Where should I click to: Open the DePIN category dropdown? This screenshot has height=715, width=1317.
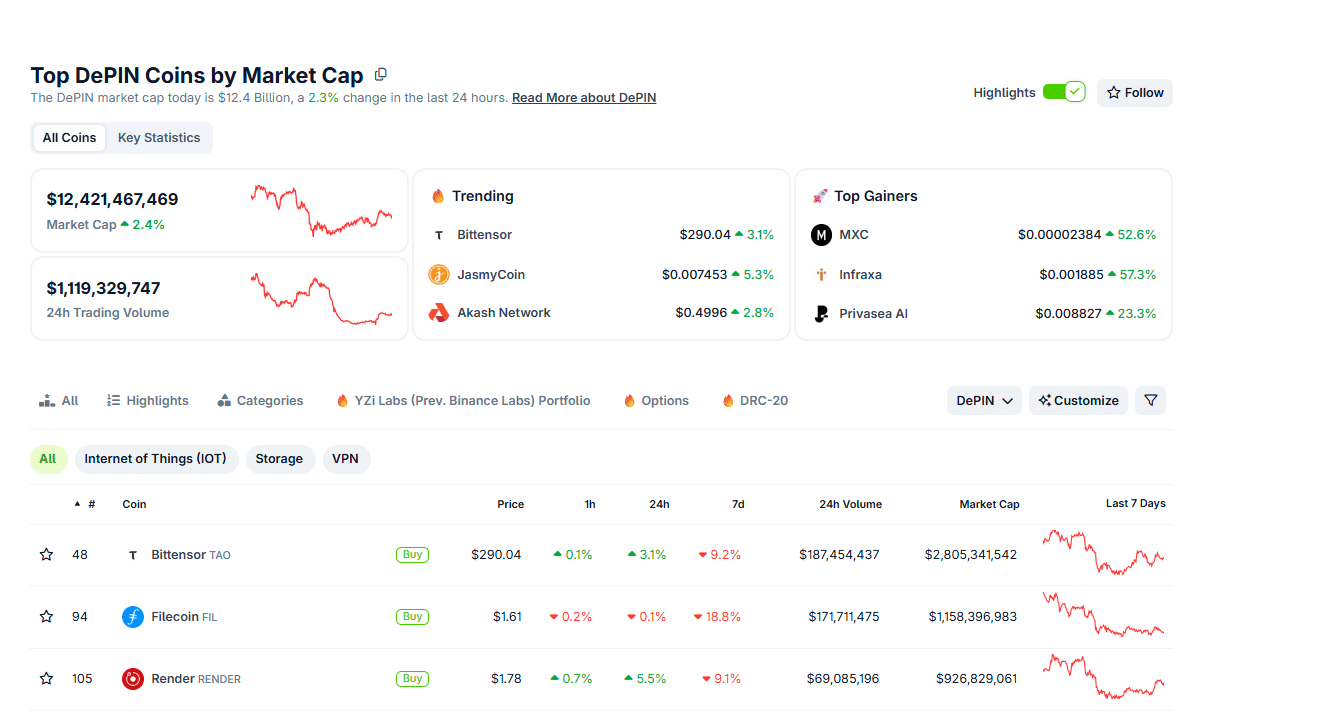pos(984,399)
